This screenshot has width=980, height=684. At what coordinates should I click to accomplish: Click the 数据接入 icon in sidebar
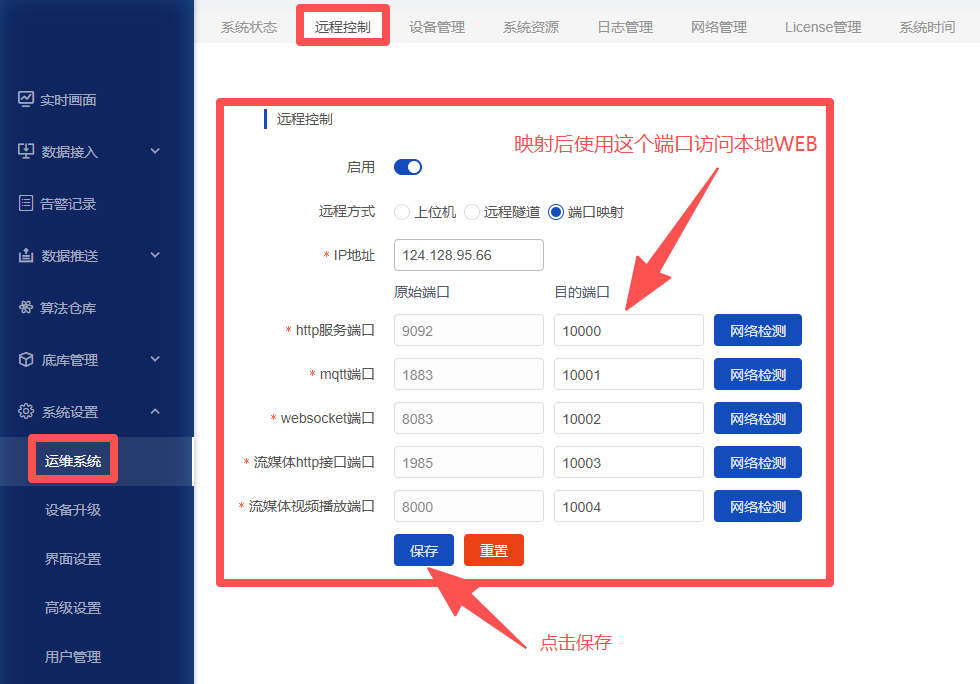(x=26, y=152)
